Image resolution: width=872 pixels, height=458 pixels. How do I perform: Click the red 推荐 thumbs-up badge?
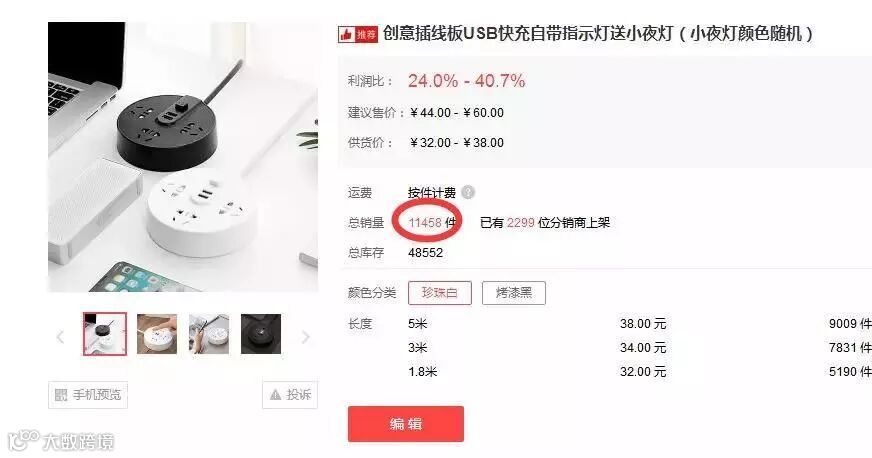click(358, 34)
